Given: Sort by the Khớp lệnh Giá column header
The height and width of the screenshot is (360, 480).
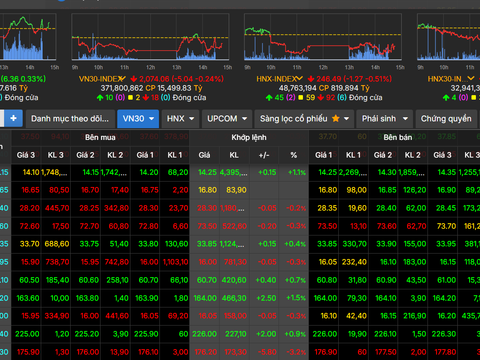Looking at the screenshot, I should tap(204, 155).
